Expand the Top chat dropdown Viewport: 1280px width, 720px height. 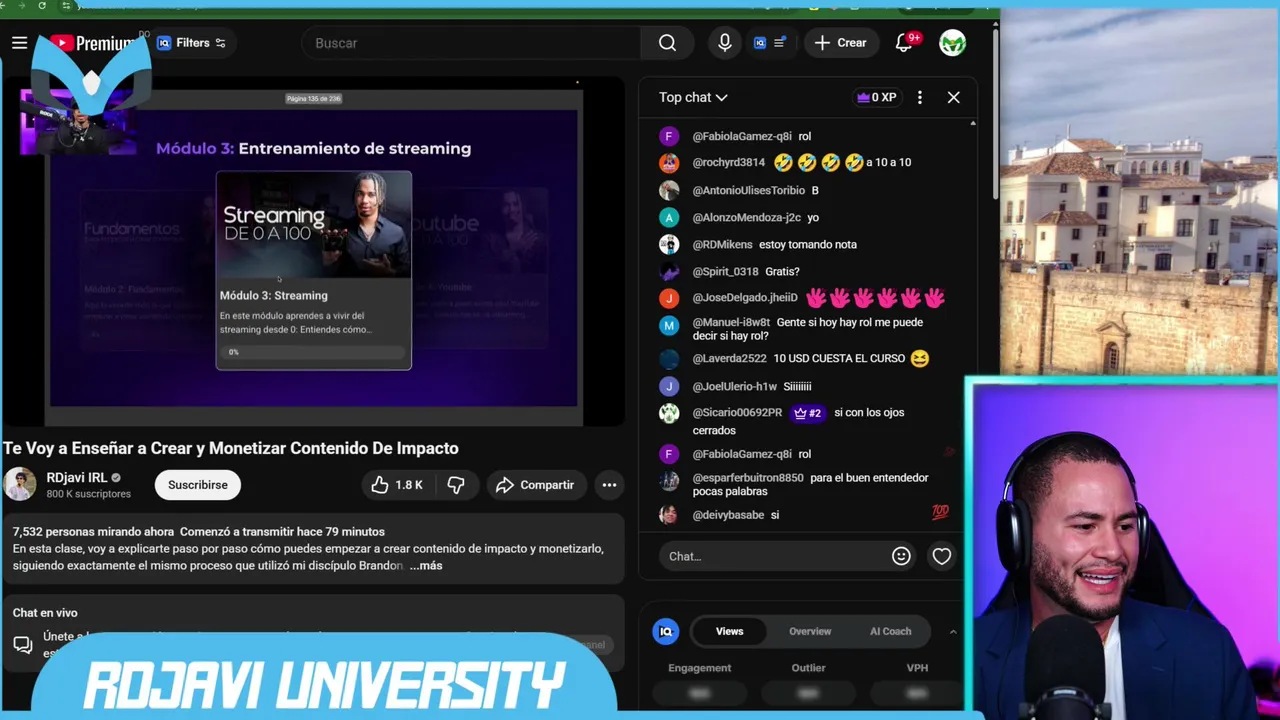click(x=693, y=97)
